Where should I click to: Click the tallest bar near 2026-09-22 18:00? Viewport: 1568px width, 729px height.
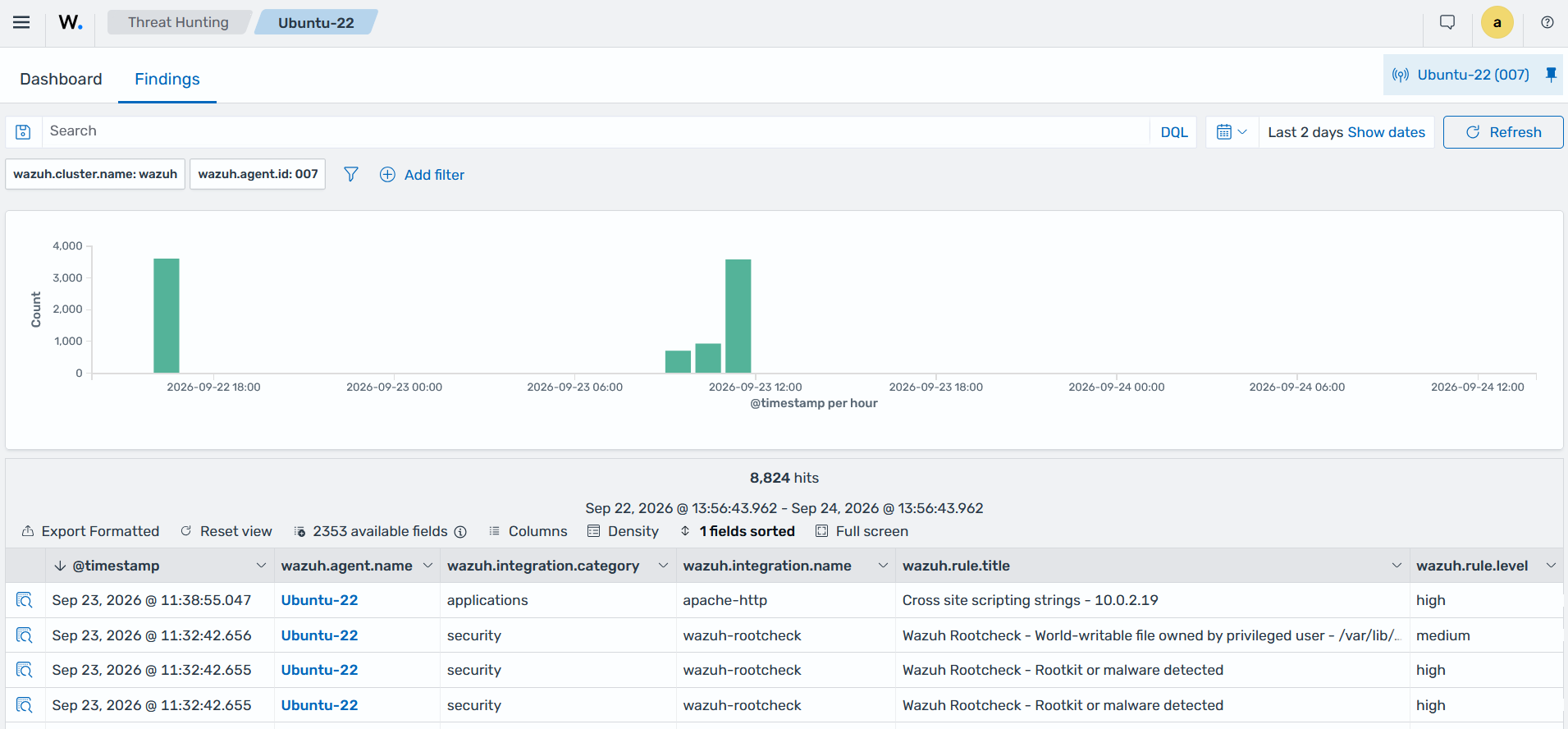167,316
